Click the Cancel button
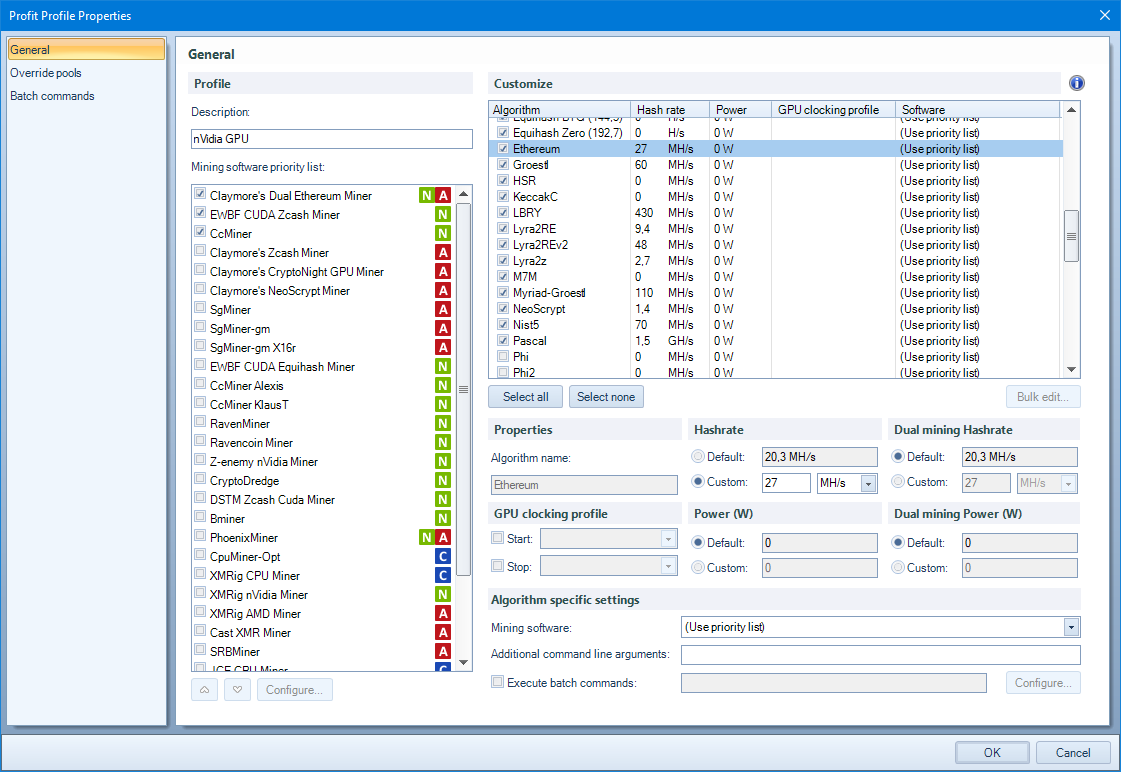 1073,753
